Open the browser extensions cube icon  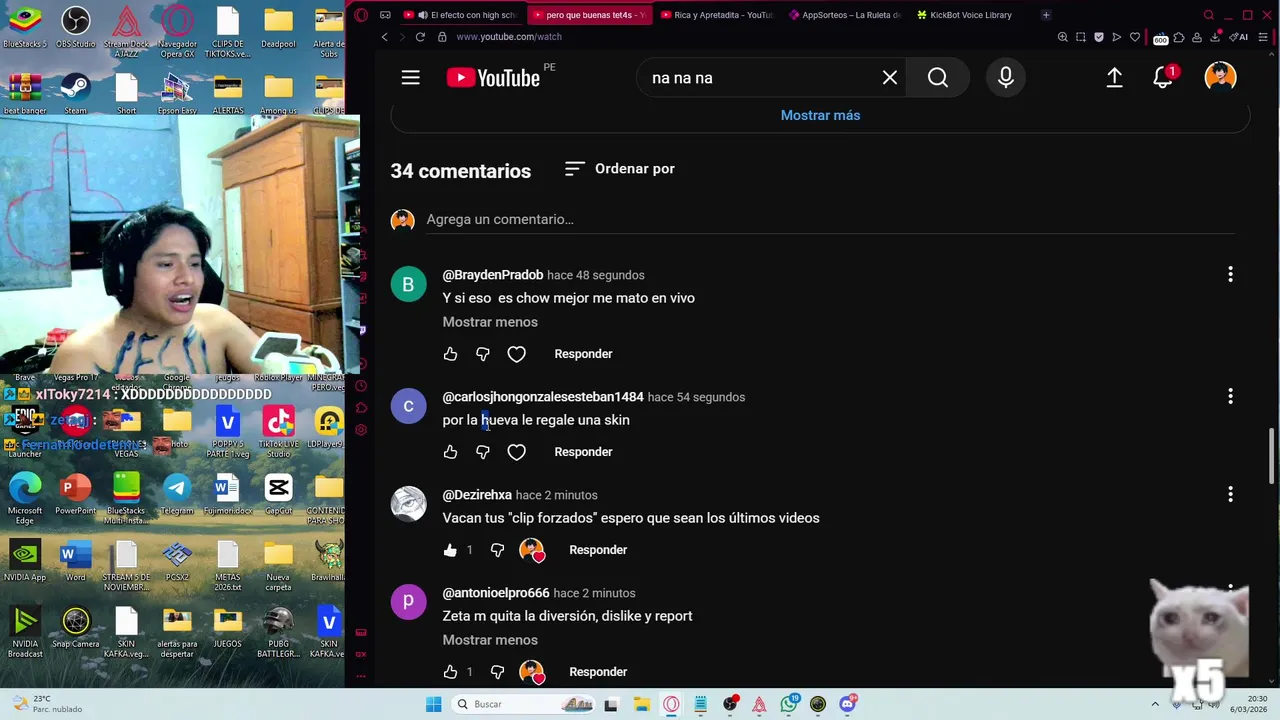tap(1179, 37)
